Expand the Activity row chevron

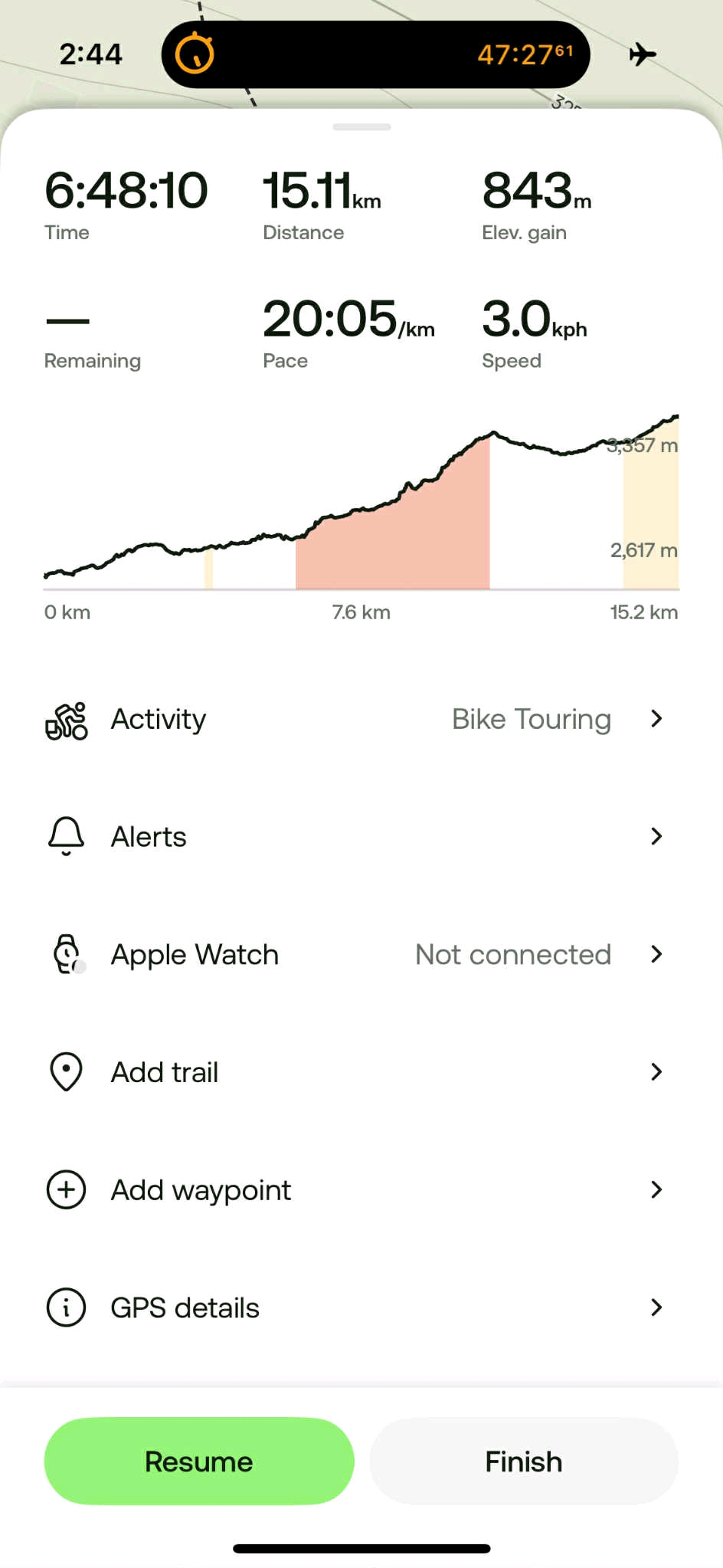(x=656, y=719)
